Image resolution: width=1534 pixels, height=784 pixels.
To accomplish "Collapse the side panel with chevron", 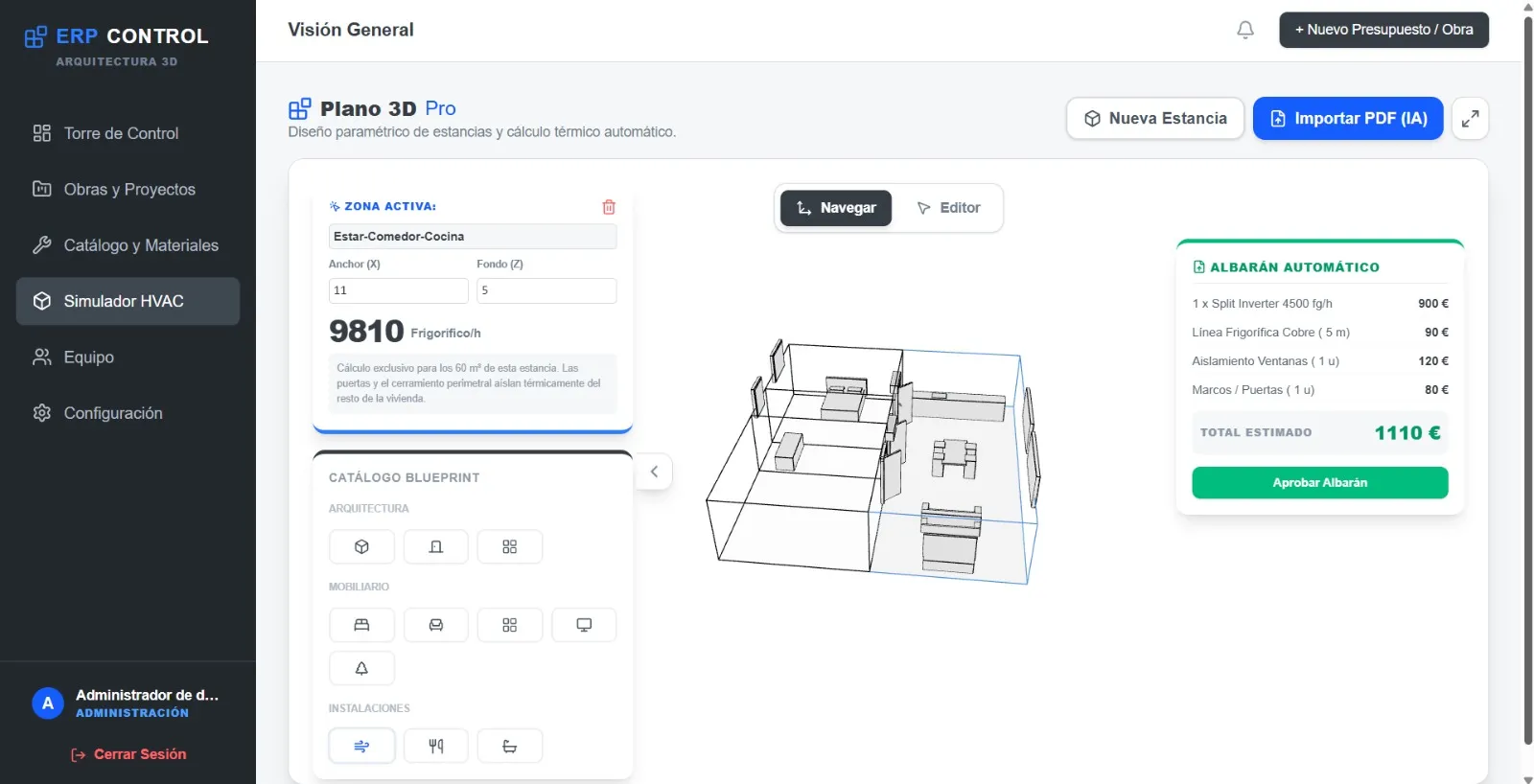I will coord(654,472).
